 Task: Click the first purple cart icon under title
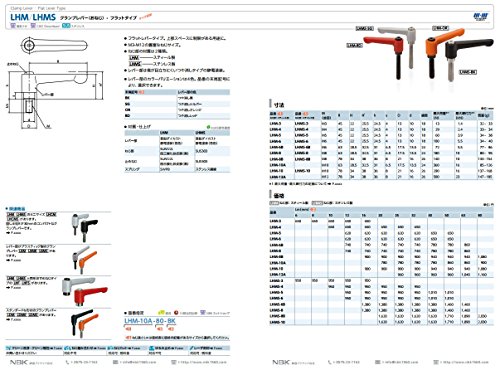pyautogui.click(x=13, y=26)
